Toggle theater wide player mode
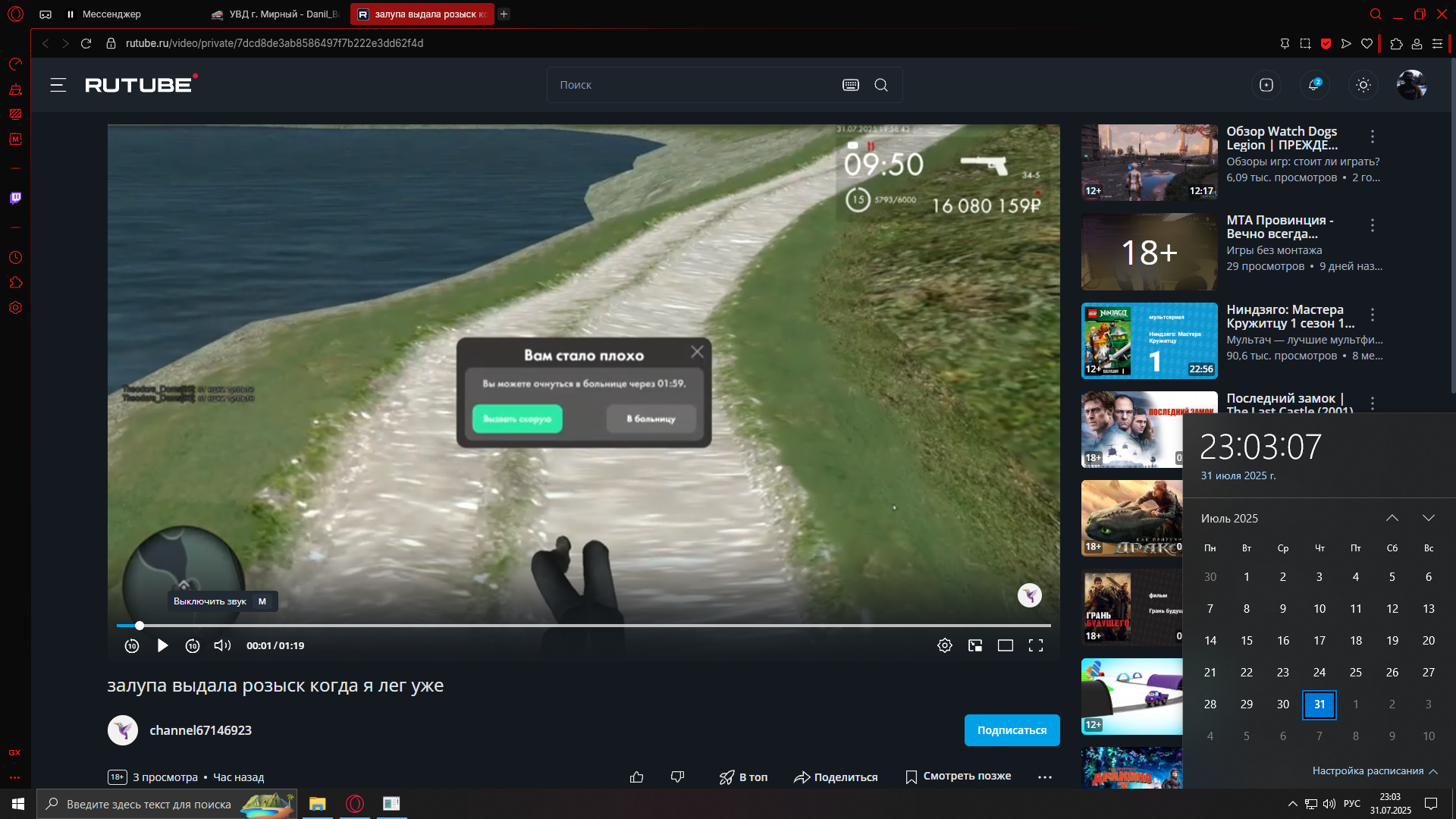This screenshot has height=819, width=1456. 1005,645
